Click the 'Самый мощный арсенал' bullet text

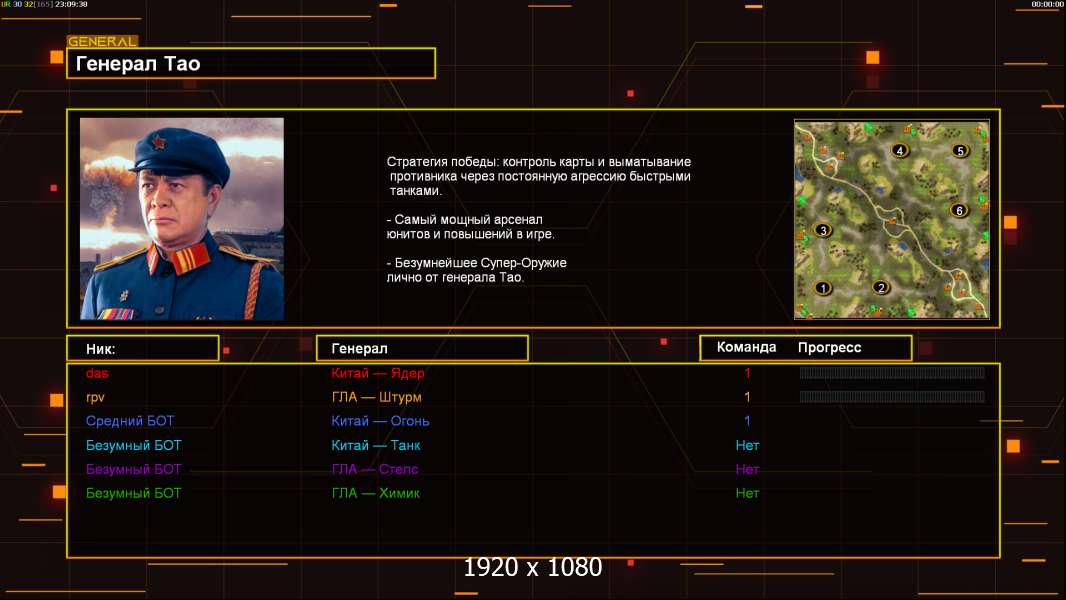[470, 227]
